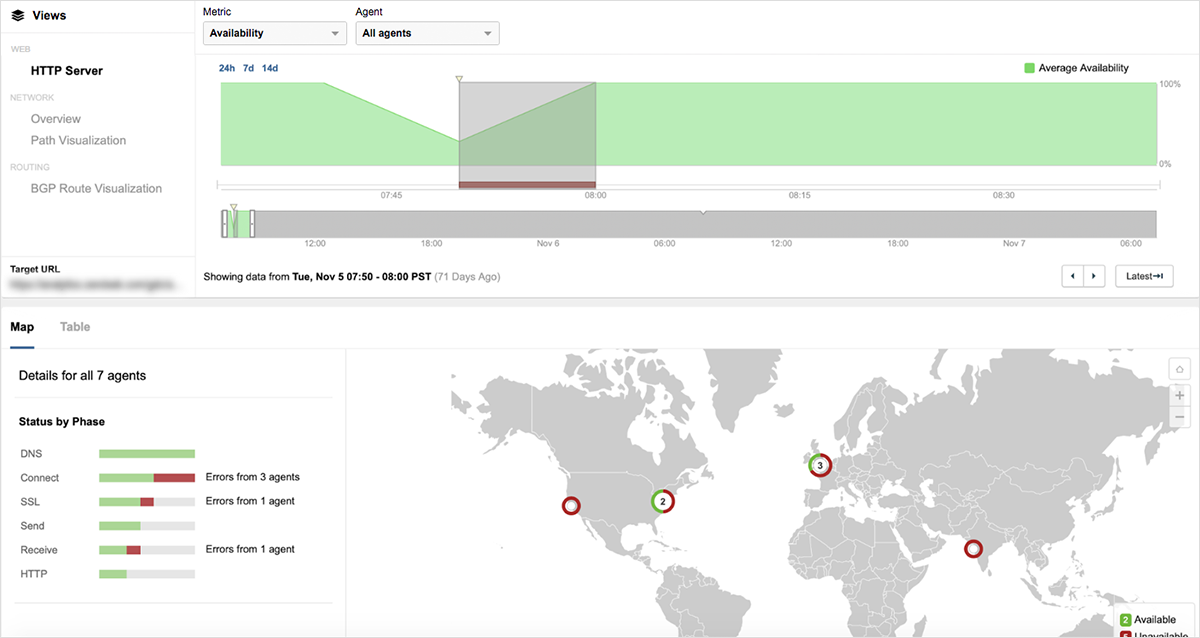Image resolution: width=1200 pixels, height=638 pixels.
Task: Switch to the Table tab
Action: (75, 327)
